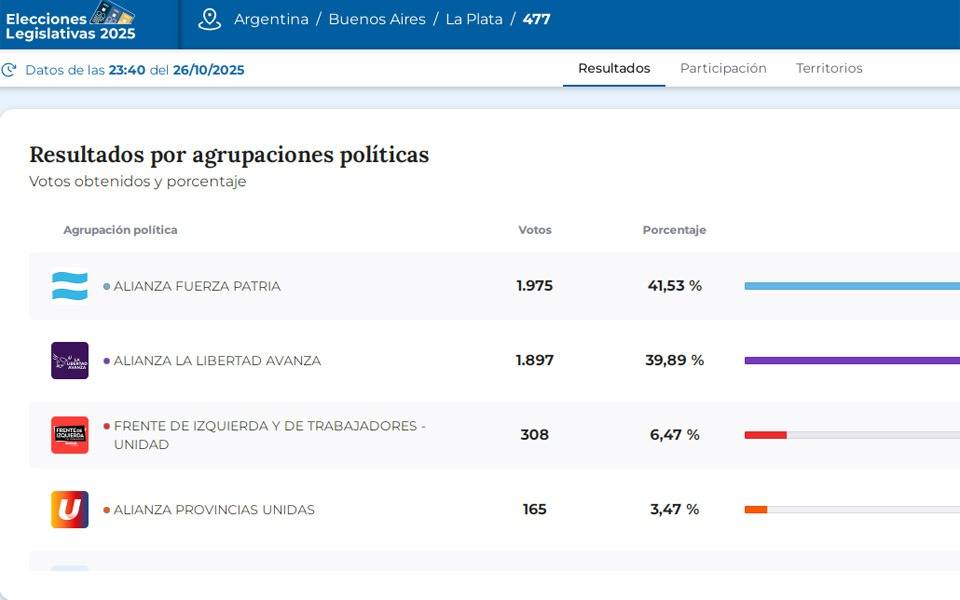Click the blue Fuerza Patria percentage bar

[x=850, y=286]
